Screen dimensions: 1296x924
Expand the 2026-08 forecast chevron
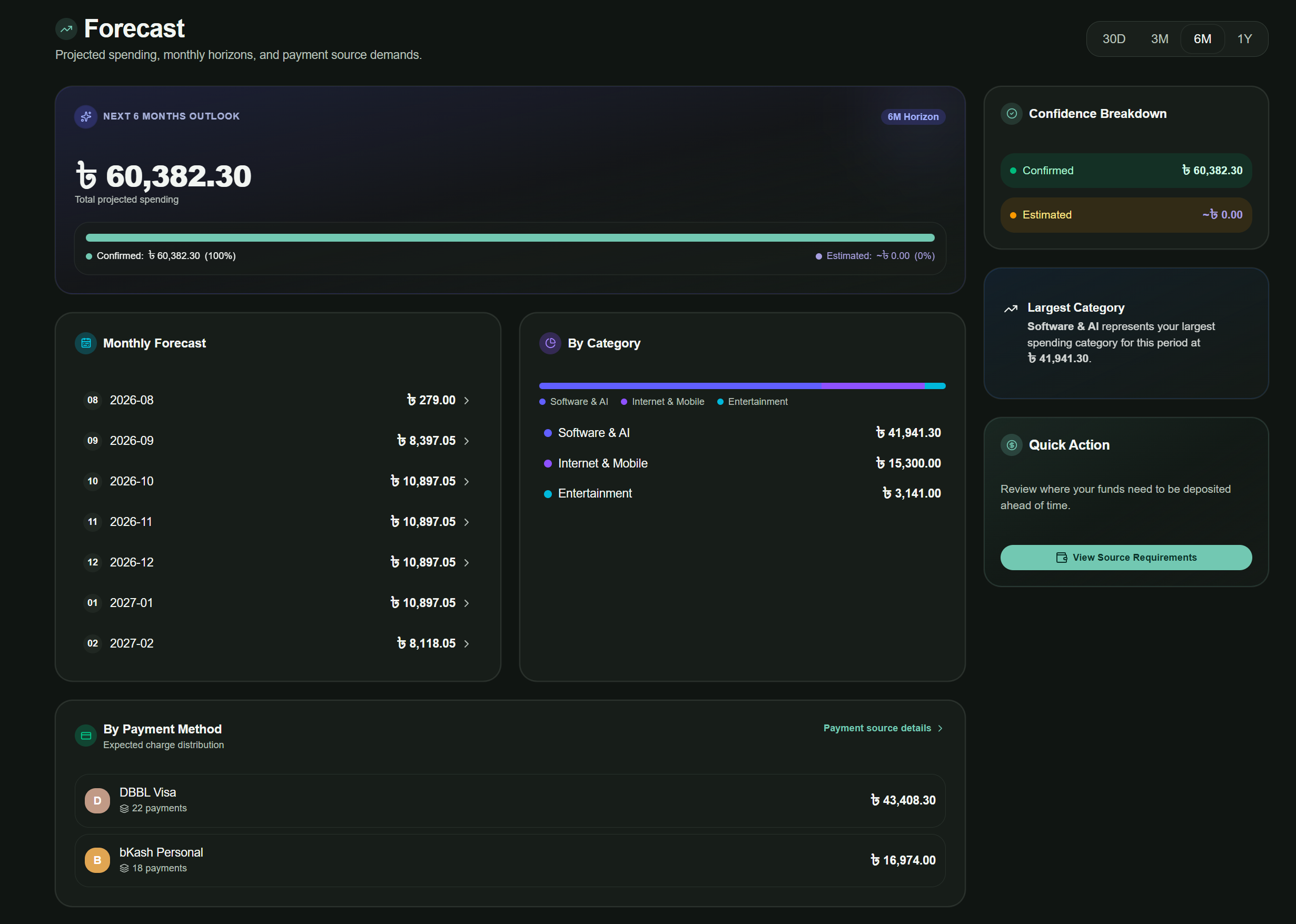tap(467, 401)
